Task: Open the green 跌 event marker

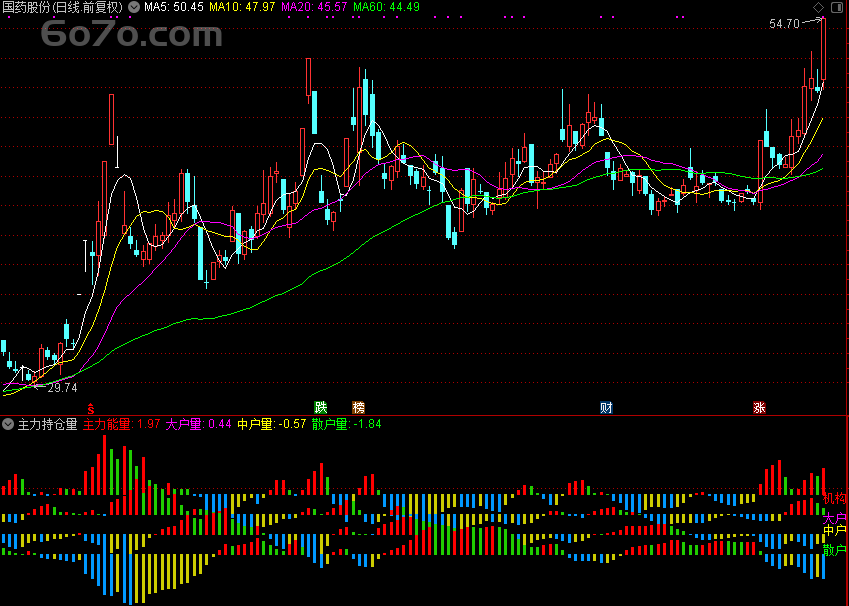Action: (321, 407)
